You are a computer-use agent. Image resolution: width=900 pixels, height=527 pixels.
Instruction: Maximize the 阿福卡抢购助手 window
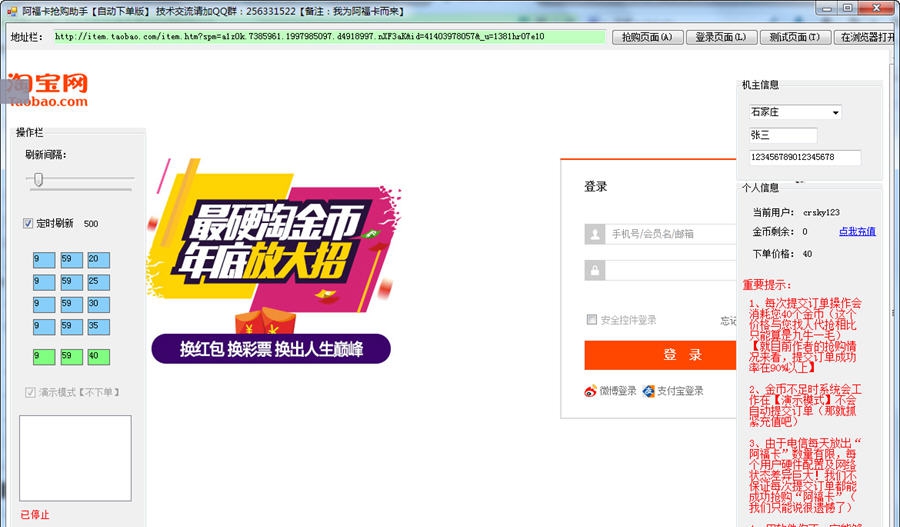[x=848, y=8]
